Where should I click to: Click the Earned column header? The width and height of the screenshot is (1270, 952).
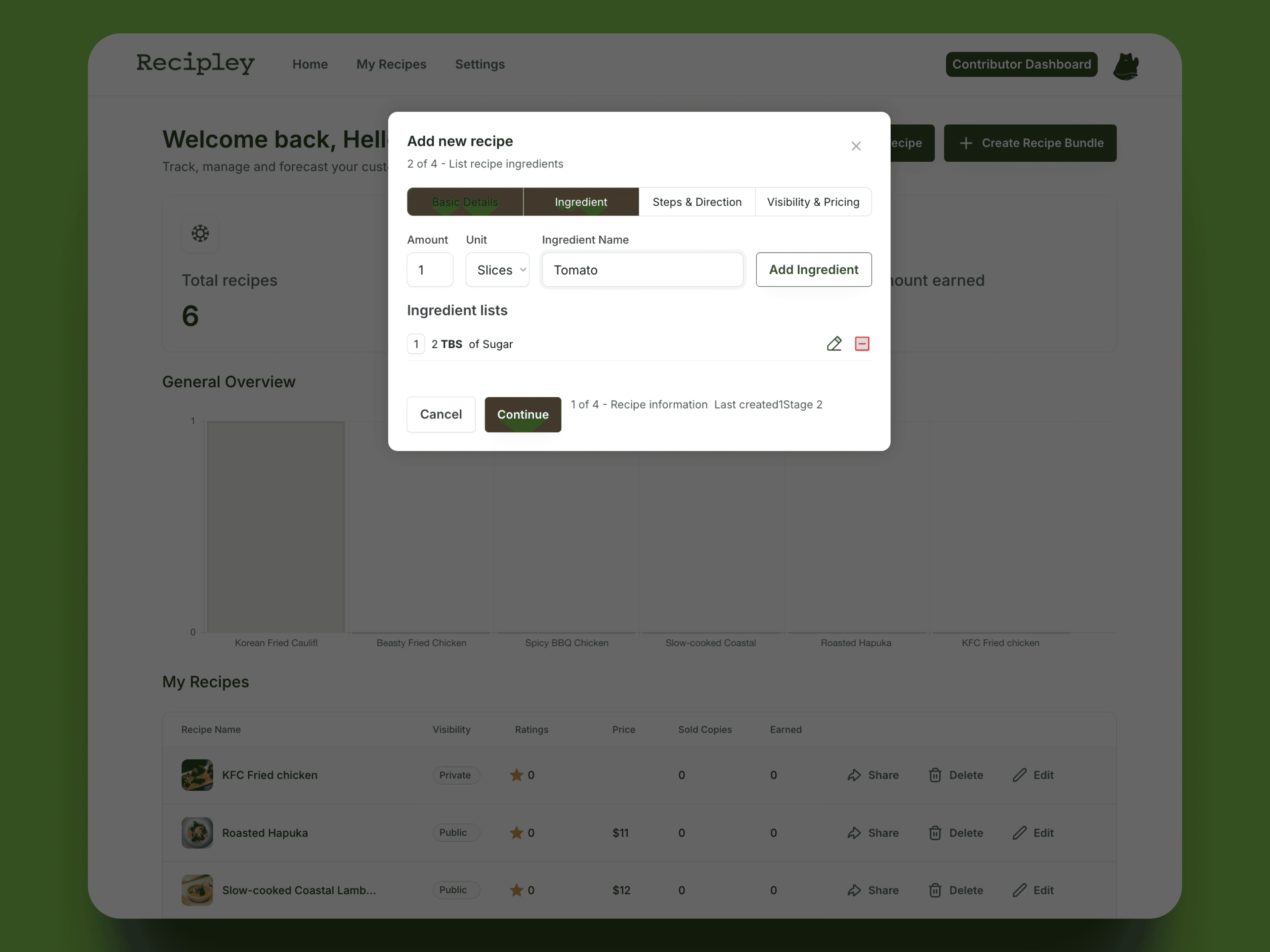pyautogui.click(x=786, y=729)
